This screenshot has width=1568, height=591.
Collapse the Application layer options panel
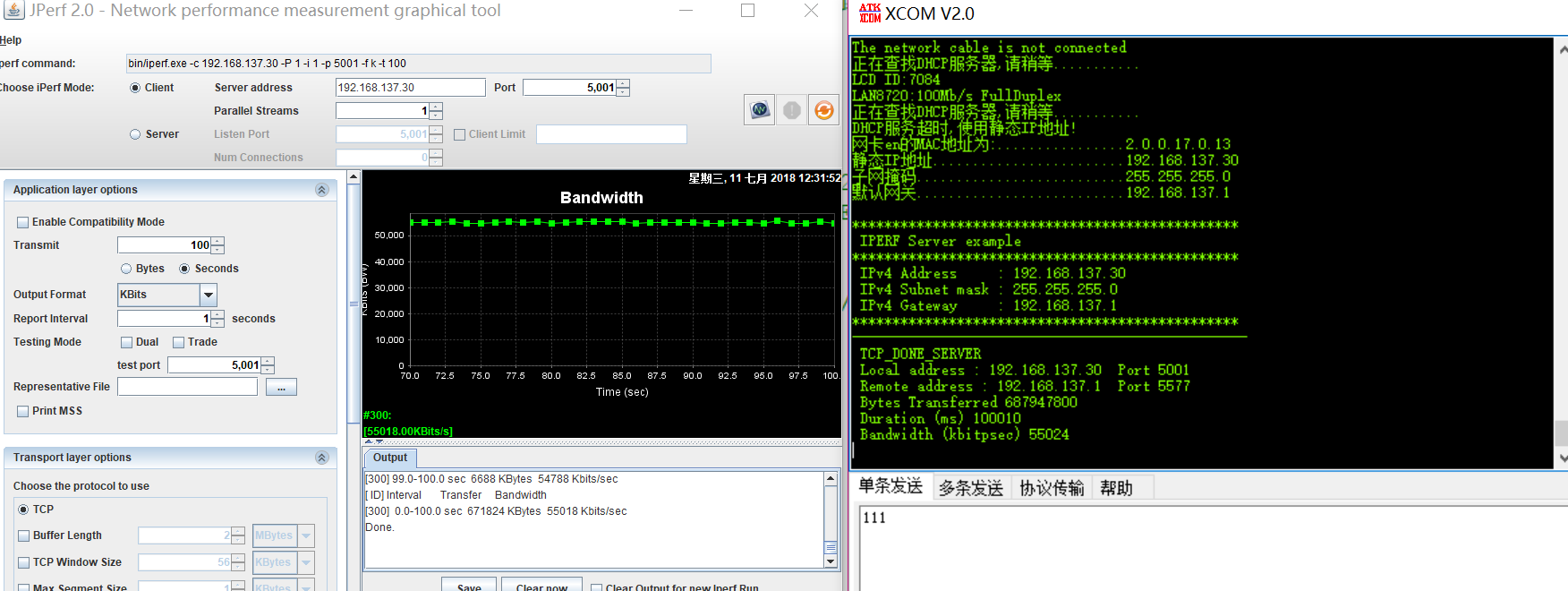[322, 190]
